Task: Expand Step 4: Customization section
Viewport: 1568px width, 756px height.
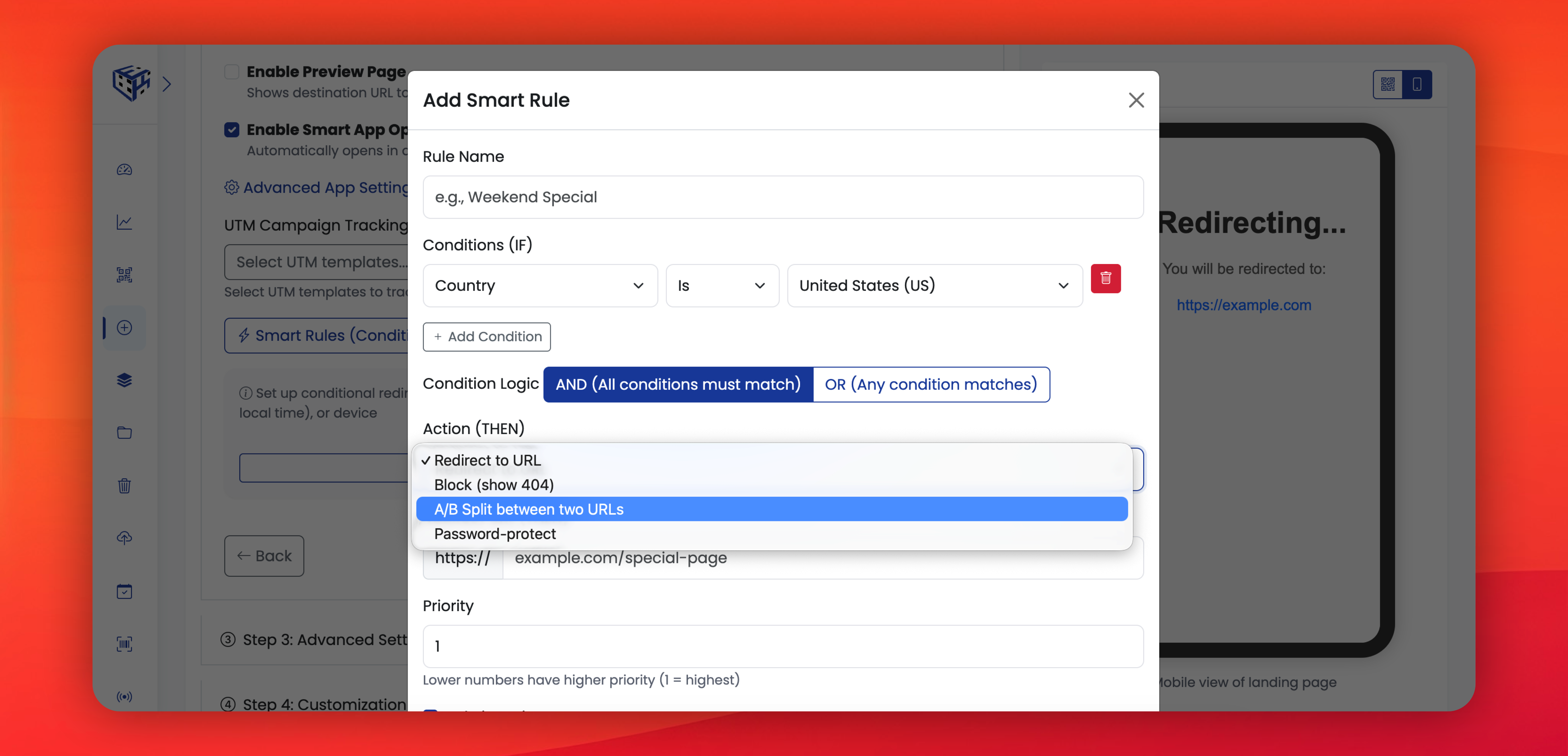Action: 314,704
